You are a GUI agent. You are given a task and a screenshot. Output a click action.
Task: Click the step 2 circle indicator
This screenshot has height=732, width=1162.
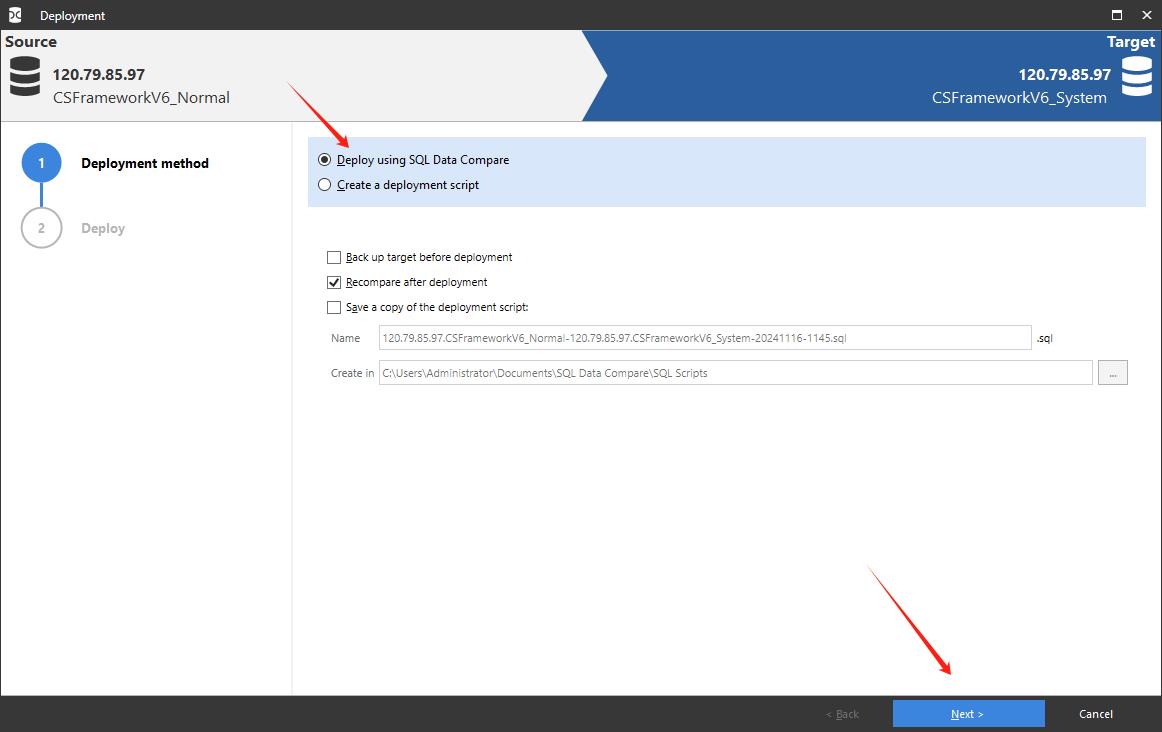tap(41, 228)
